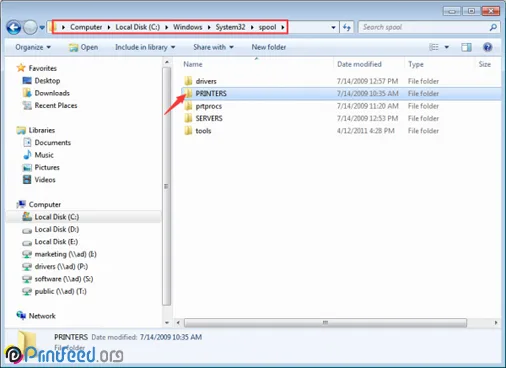Click the Open toolbar button

(83, 47)
